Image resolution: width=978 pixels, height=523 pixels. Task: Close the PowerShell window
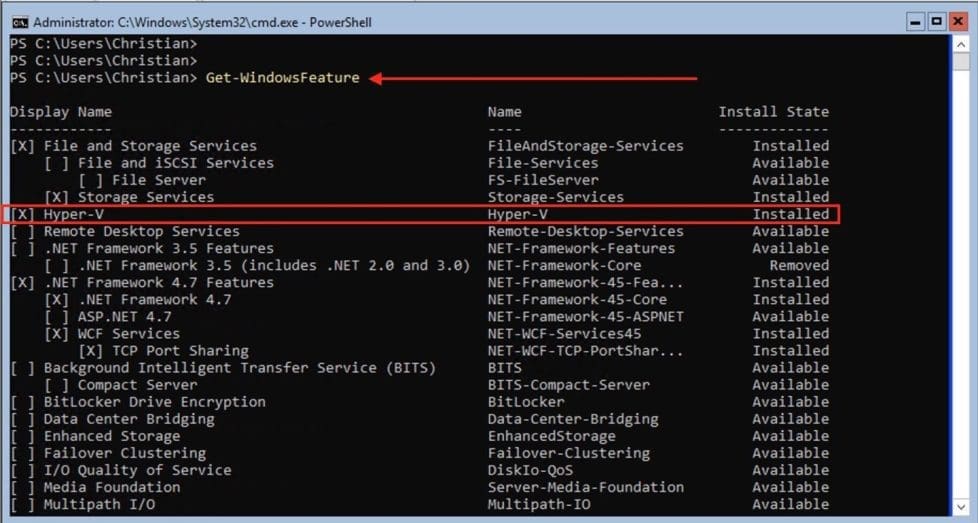pyautogui.click(x=958, y=20)
